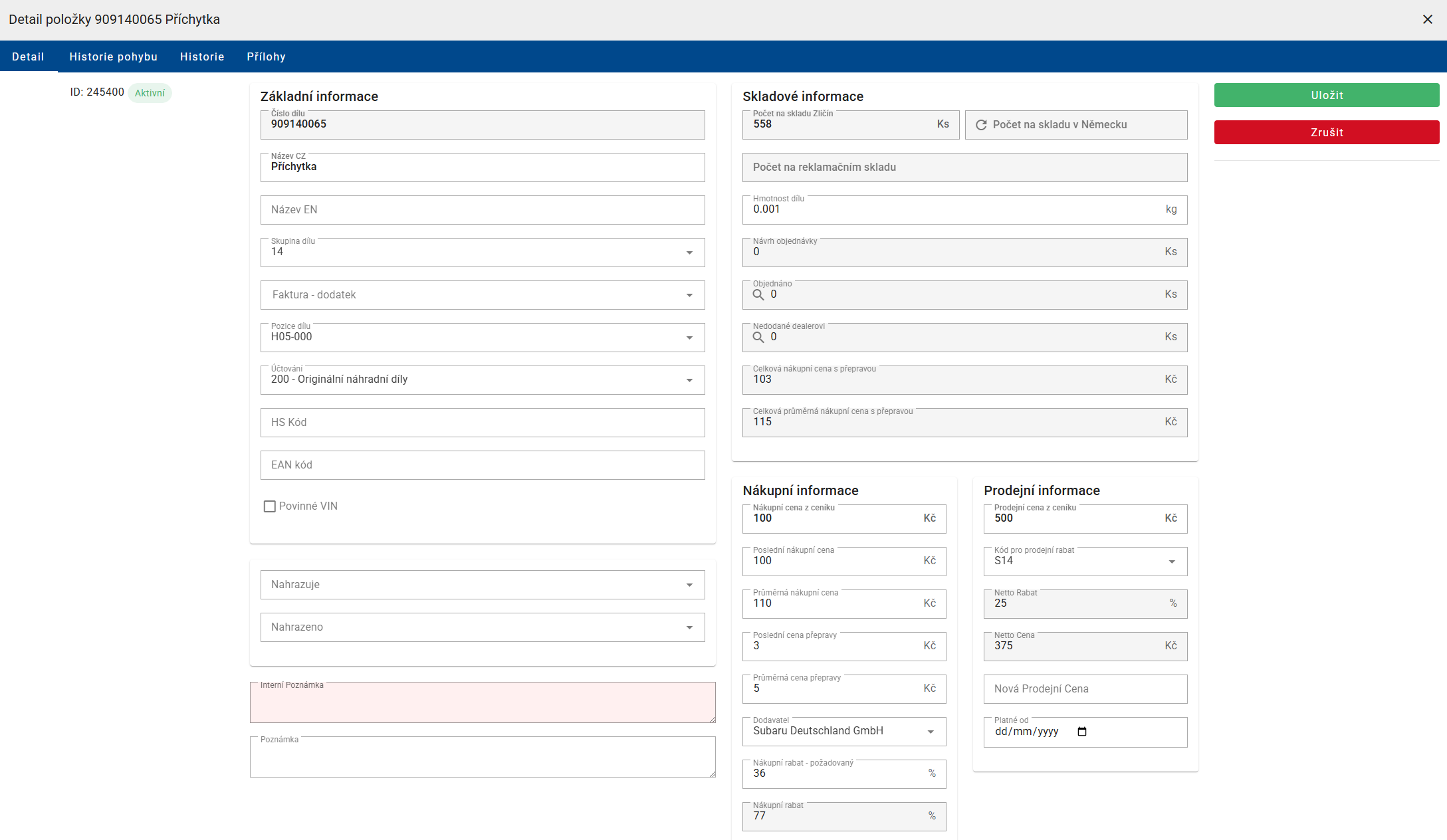The image size is (1447, 840).
Task: Click the Netto Rabat field
Action: coord(1085,604)
